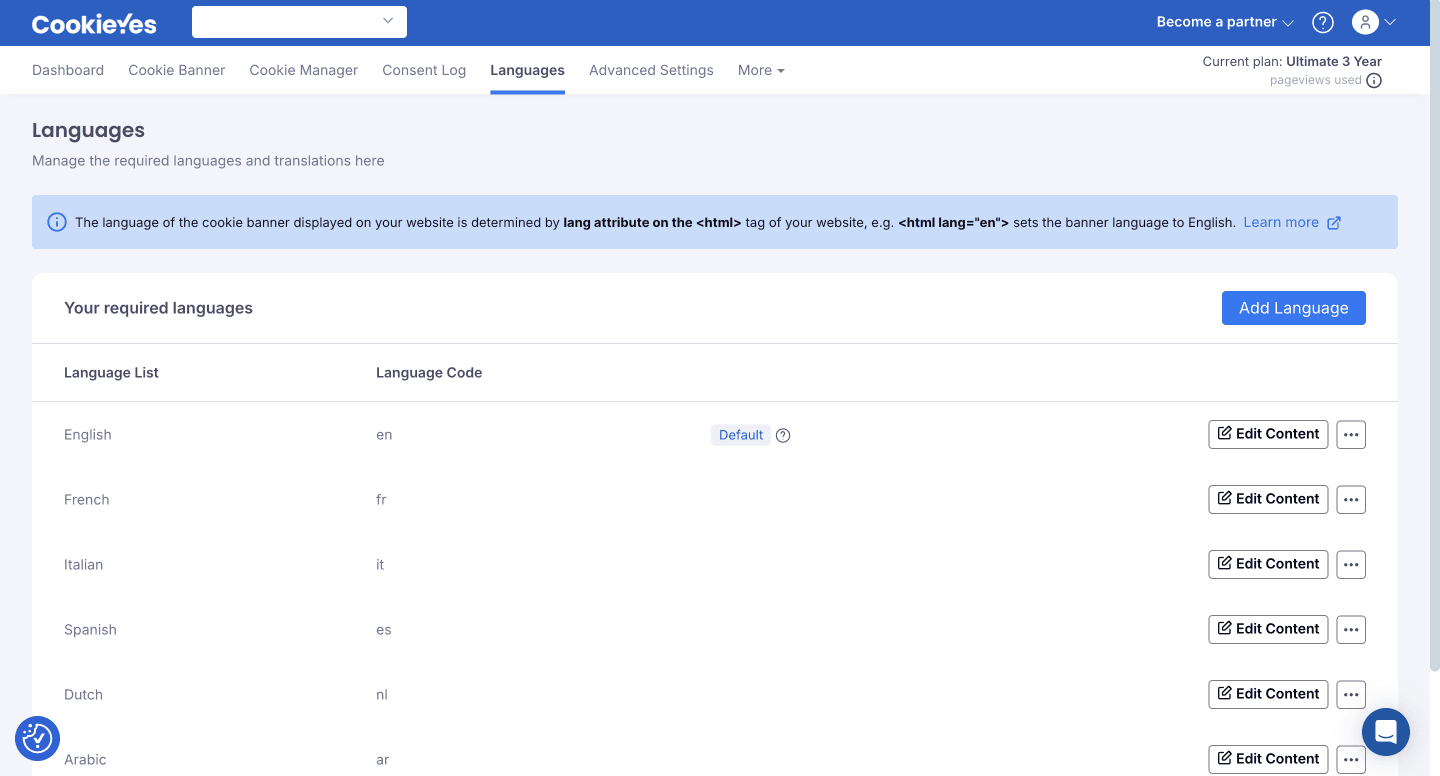1440x776 pixels.
Task: Click the info icon in blue notice
Action: click(57, 222)
